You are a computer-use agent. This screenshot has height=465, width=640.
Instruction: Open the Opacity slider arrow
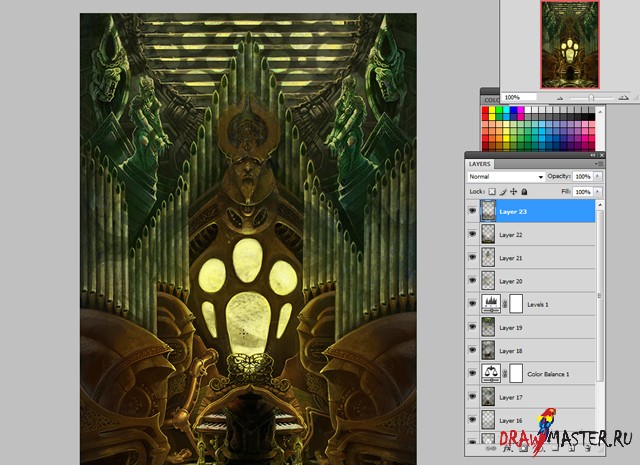click(x=598, y=176)
